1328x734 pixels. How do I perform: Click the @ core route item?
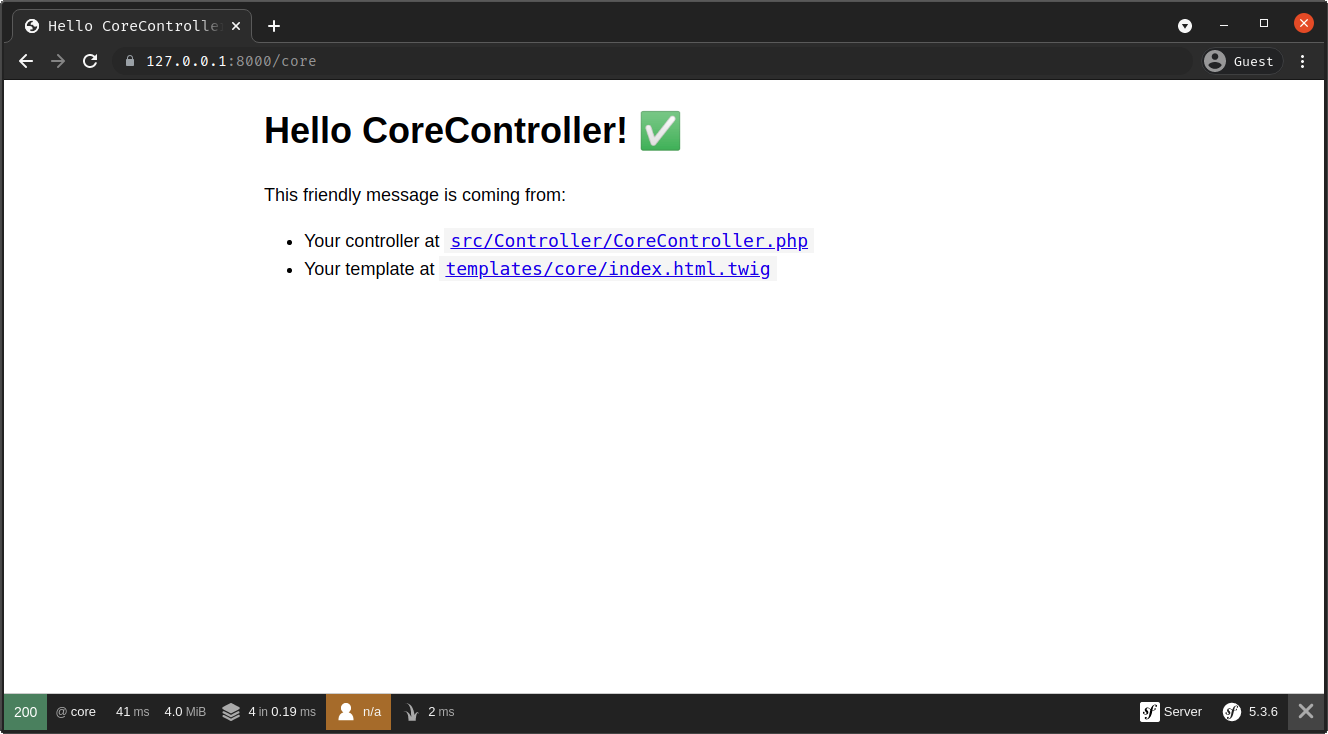(76, 712)
